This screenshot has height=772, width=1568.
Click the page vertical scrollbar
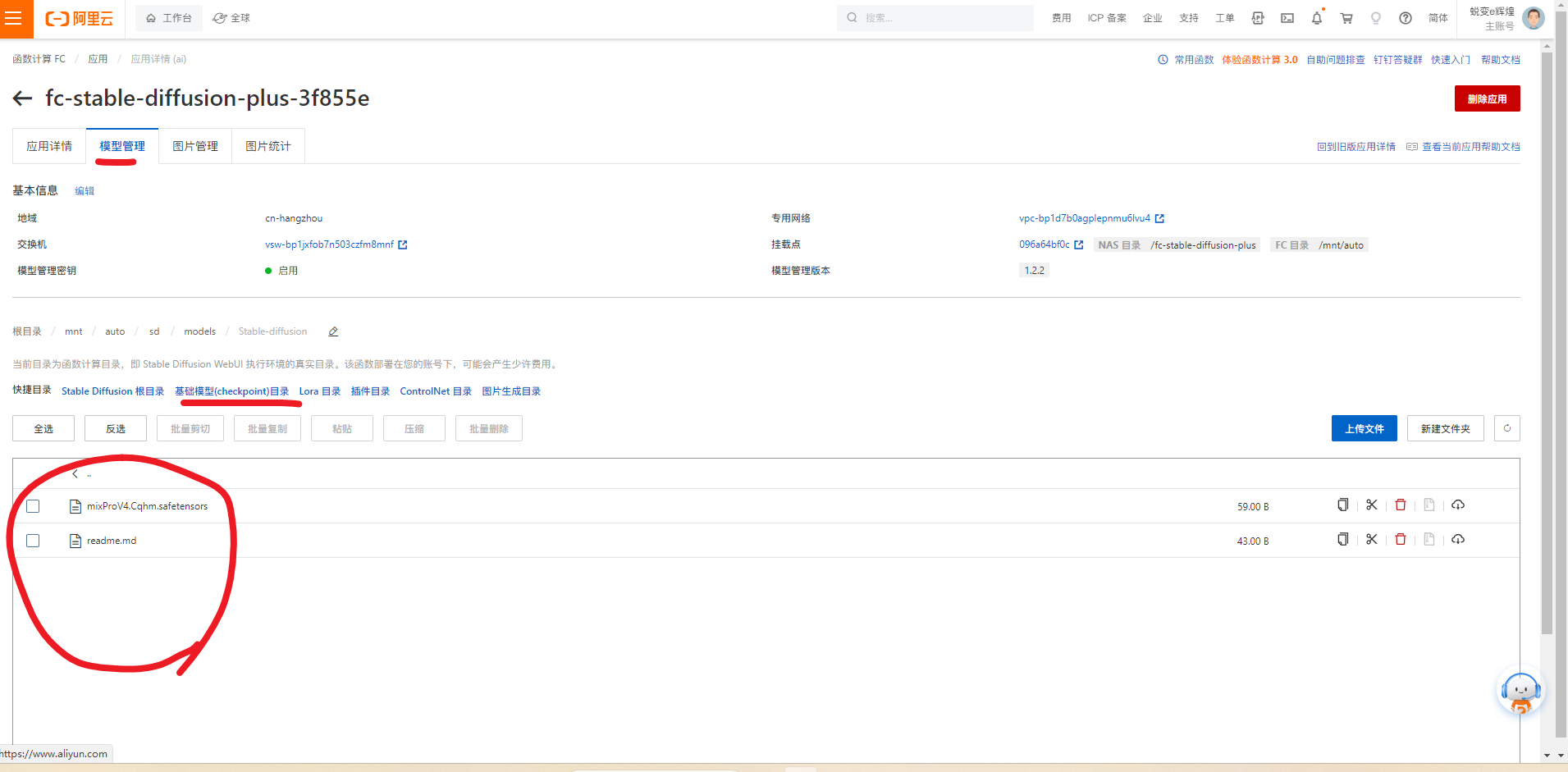(x=1547, y=345)
